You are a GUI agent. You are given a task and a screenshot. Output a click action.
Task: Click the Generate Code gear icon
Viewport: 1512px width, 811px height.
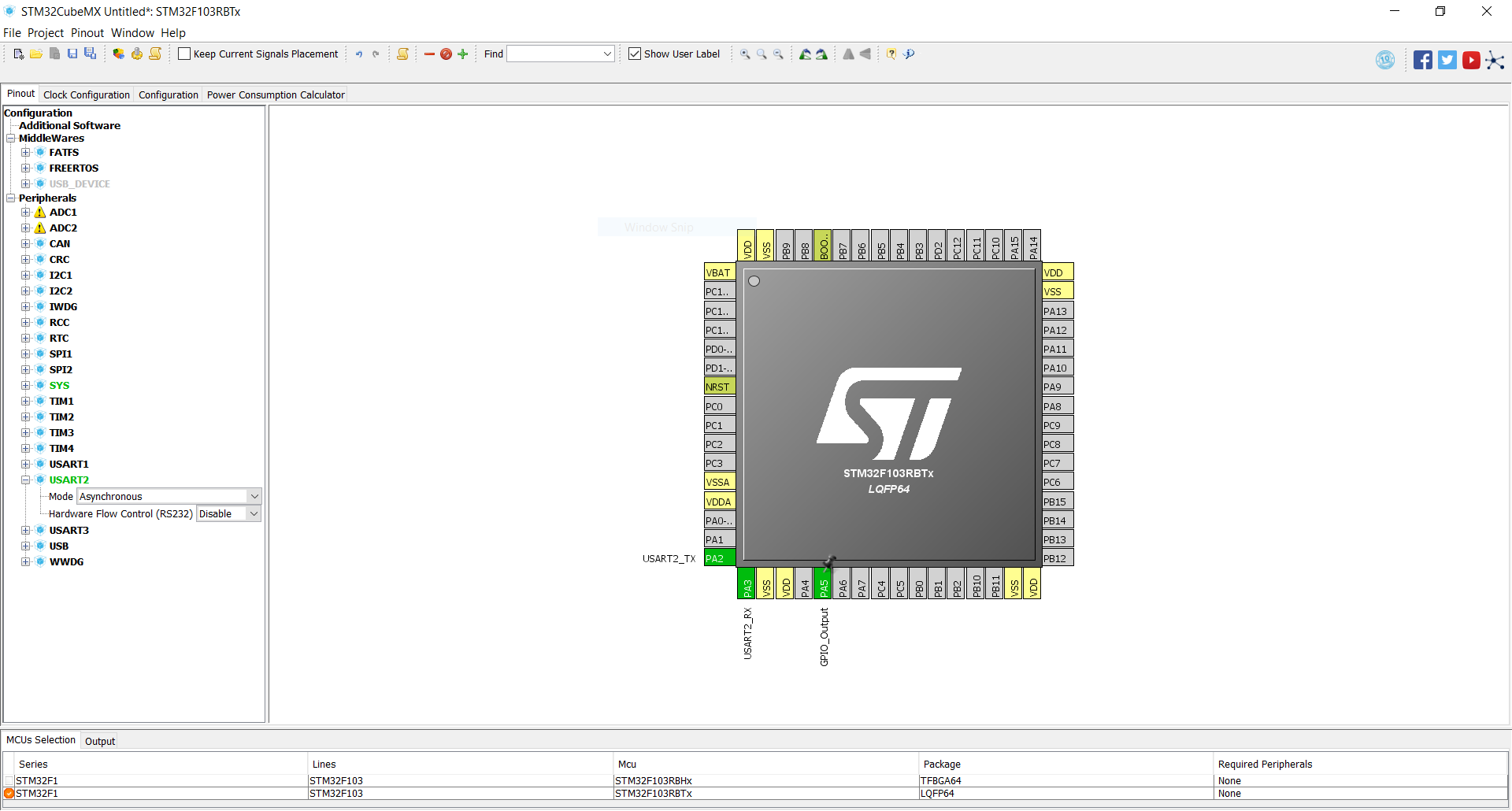tap(137, 54)
